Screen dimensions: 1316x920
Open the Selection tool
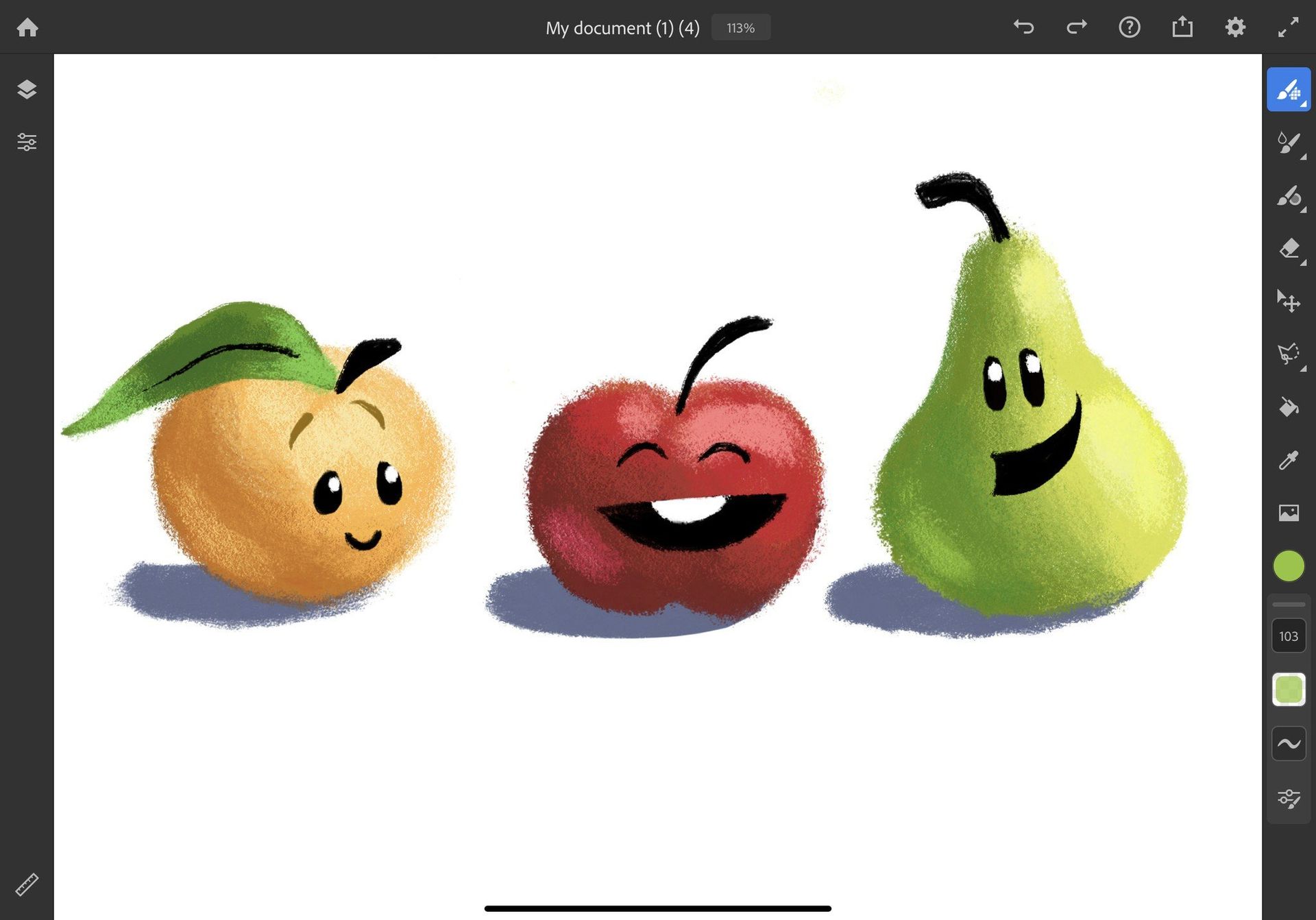coord(1289,355)
